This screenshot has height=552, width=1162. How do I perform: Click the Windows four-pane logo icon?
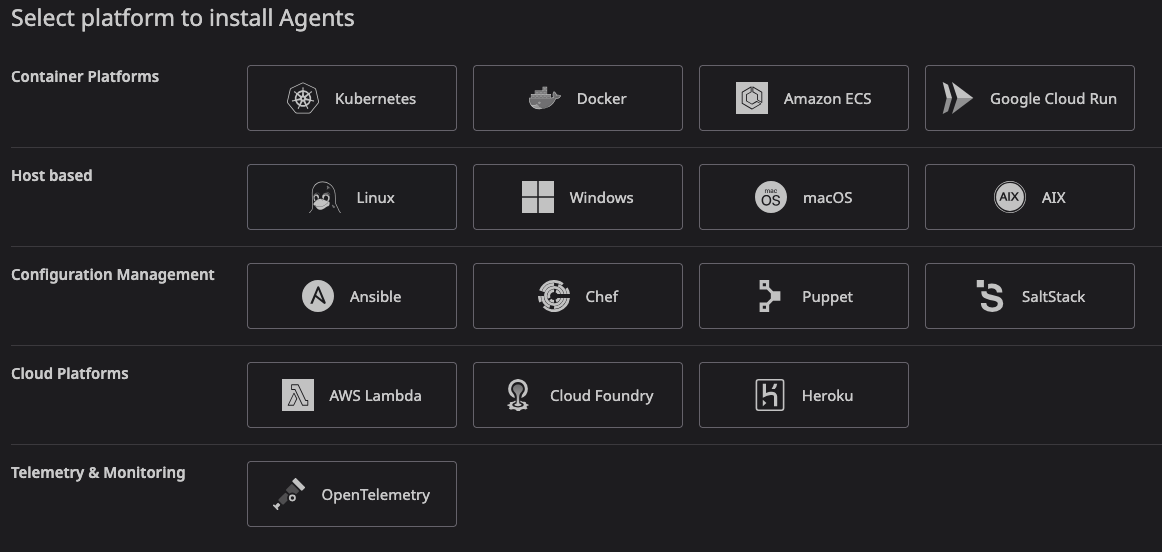tap(537, 197)
